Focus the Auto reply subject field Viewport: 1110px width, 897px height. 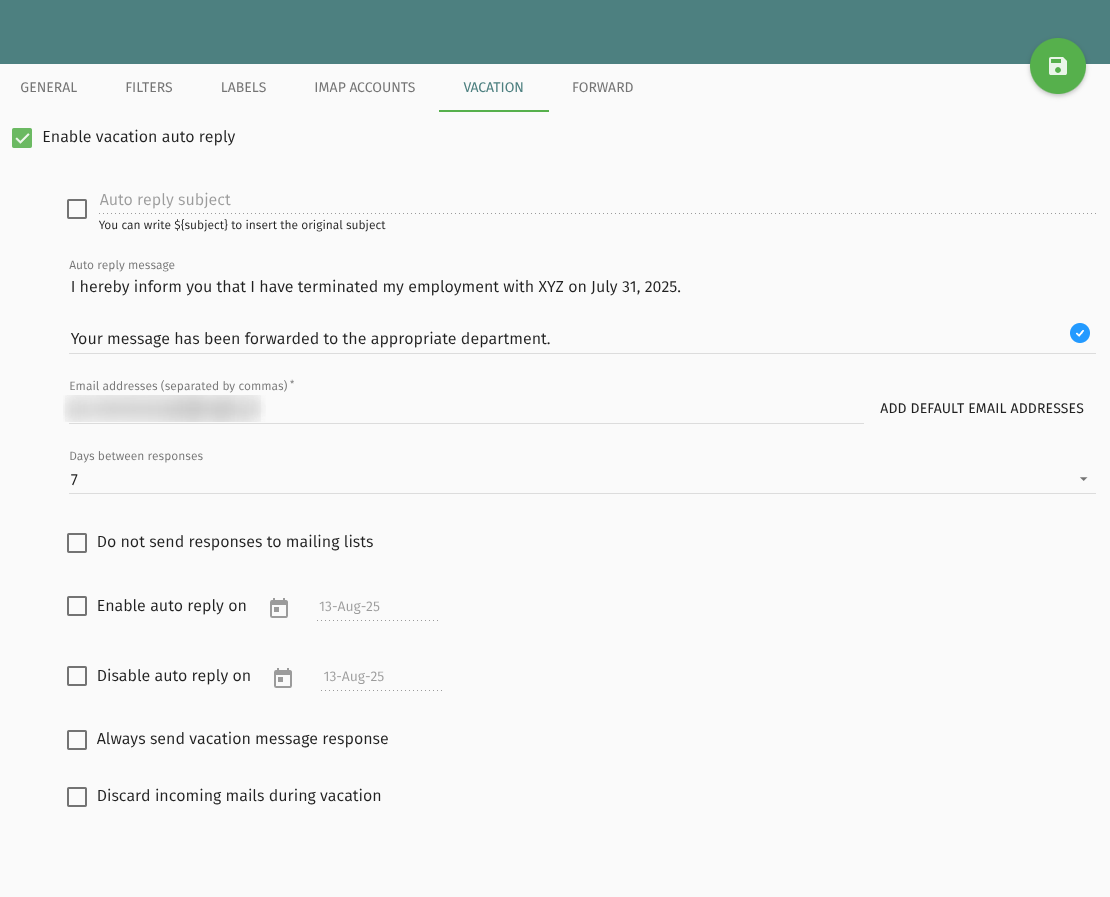(x=597, y=200)
